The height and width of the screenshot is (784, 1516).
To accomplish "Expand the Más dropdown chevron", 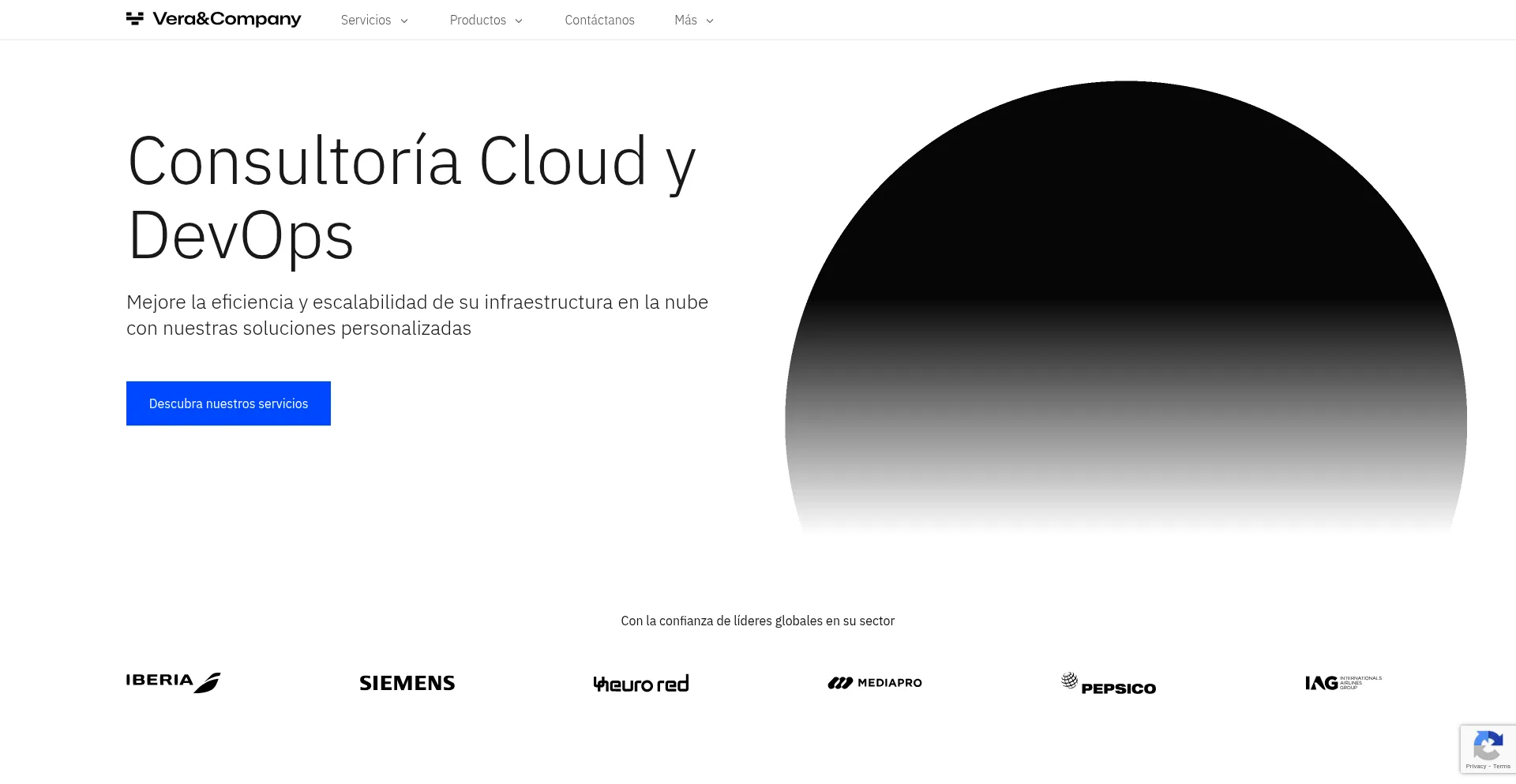I will (710, 21).
